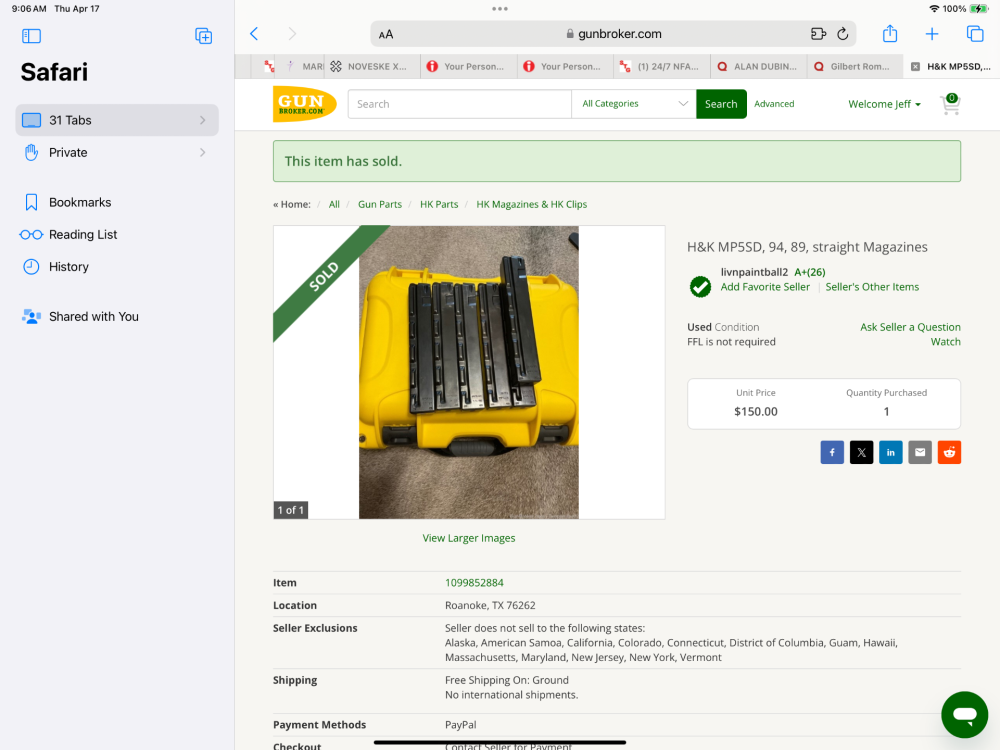1000x750 pixels.
Task: Open Seller's Other Items
Action: click(x=872, y=287)
